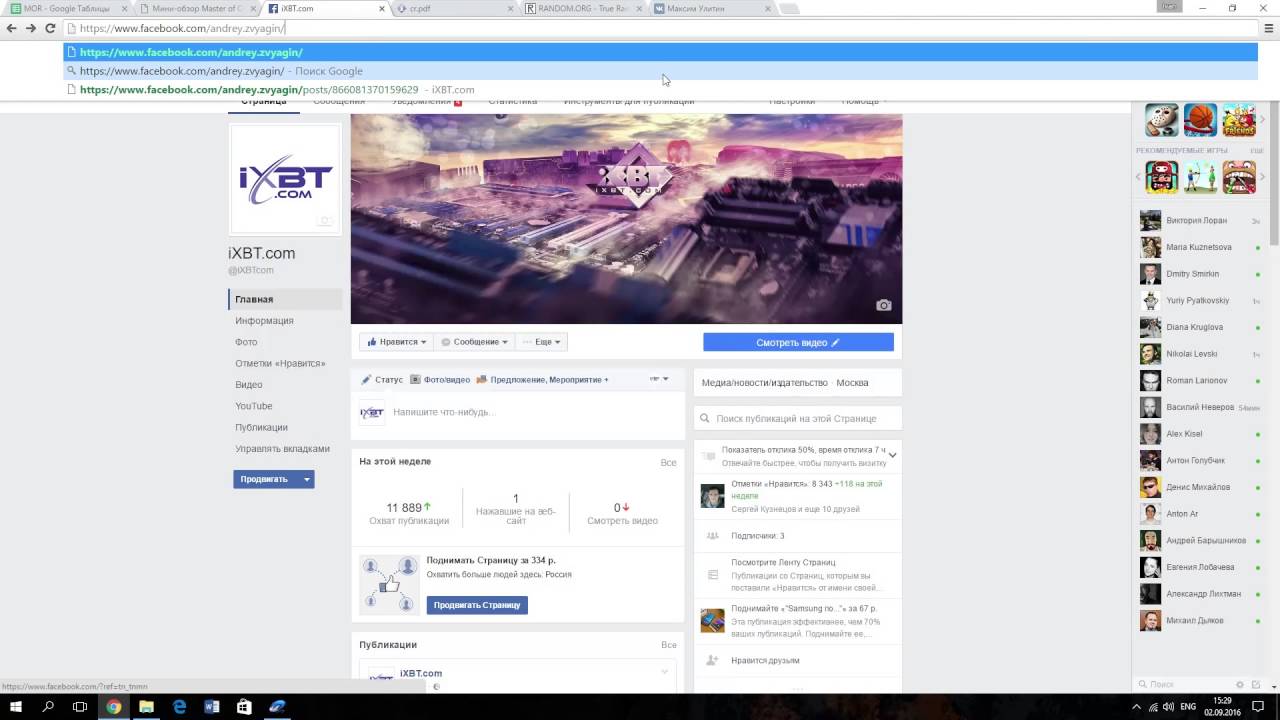
Task: Open the Нравится dropdown button
Action: click(x=396, y=342)
